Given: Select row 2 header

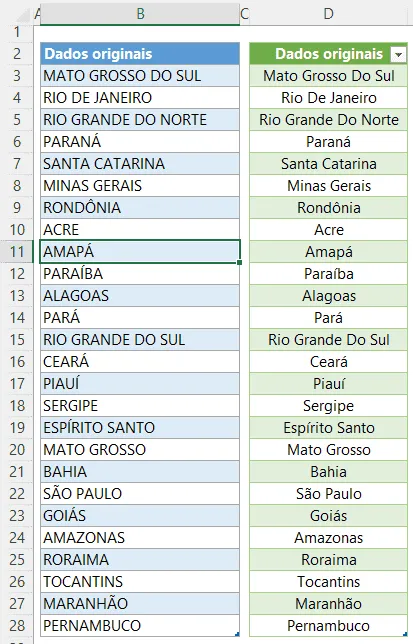Looking at the screenshot, I should point(17,54).
